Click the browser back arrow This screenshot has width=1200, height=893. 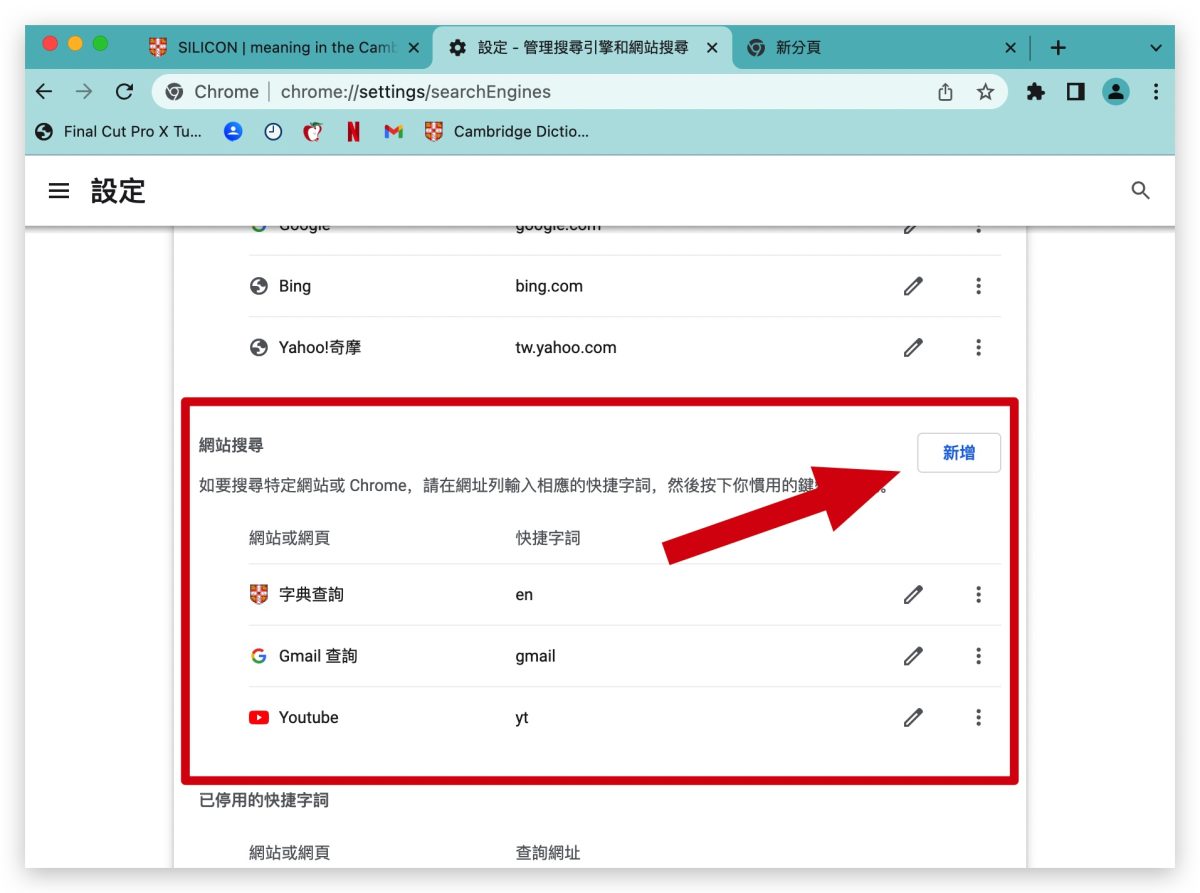coord(44,92)
